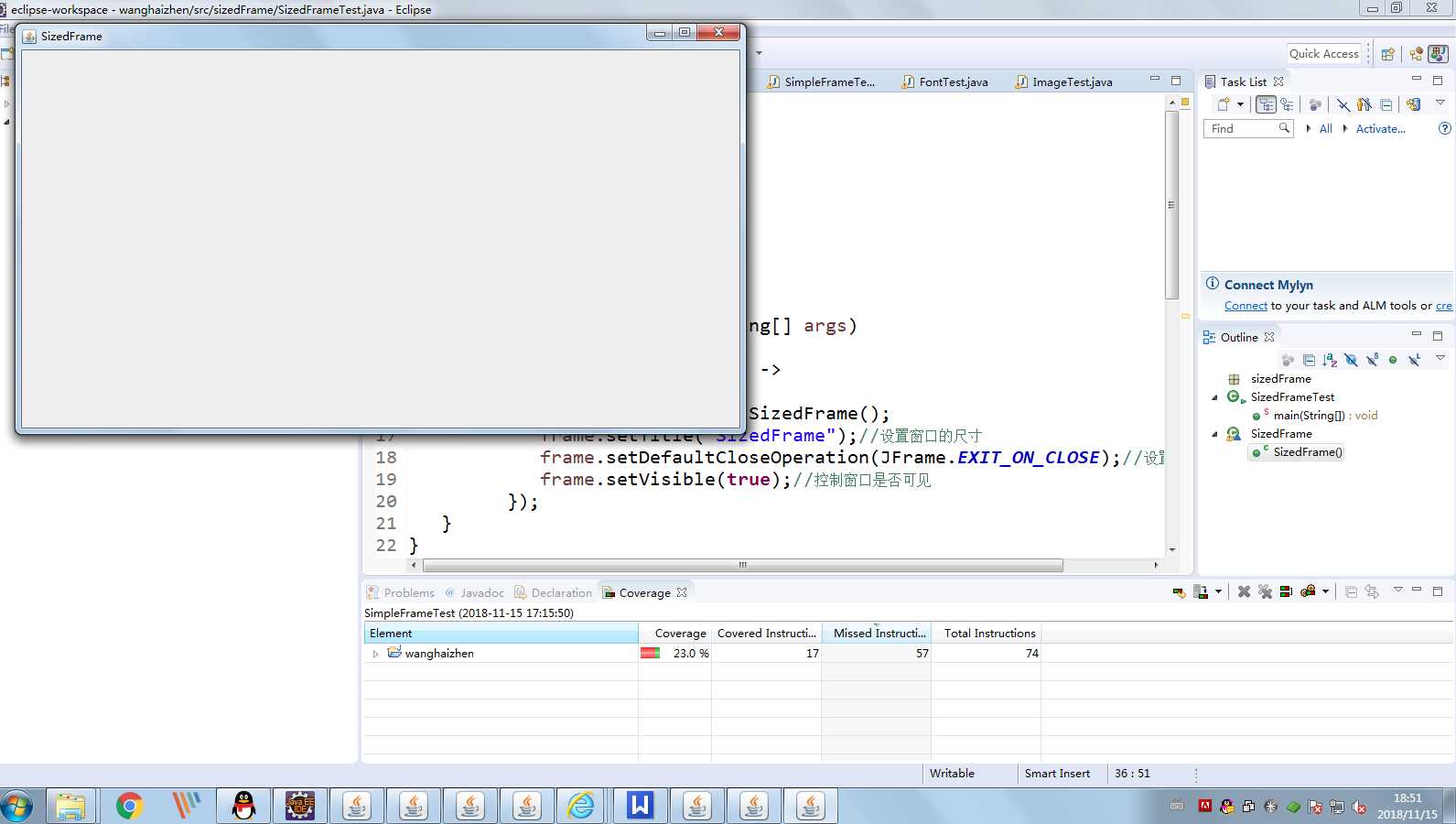Open Task List help question mark icon
This screenshot has height=824, width=1456.
(1444, 128)
